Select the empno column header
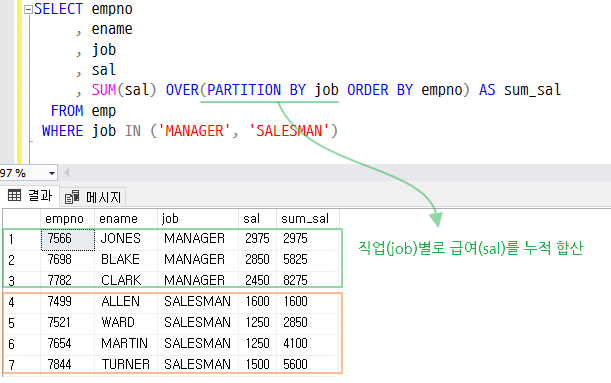The width and height of the screenshot is (611, 383). 67,219
